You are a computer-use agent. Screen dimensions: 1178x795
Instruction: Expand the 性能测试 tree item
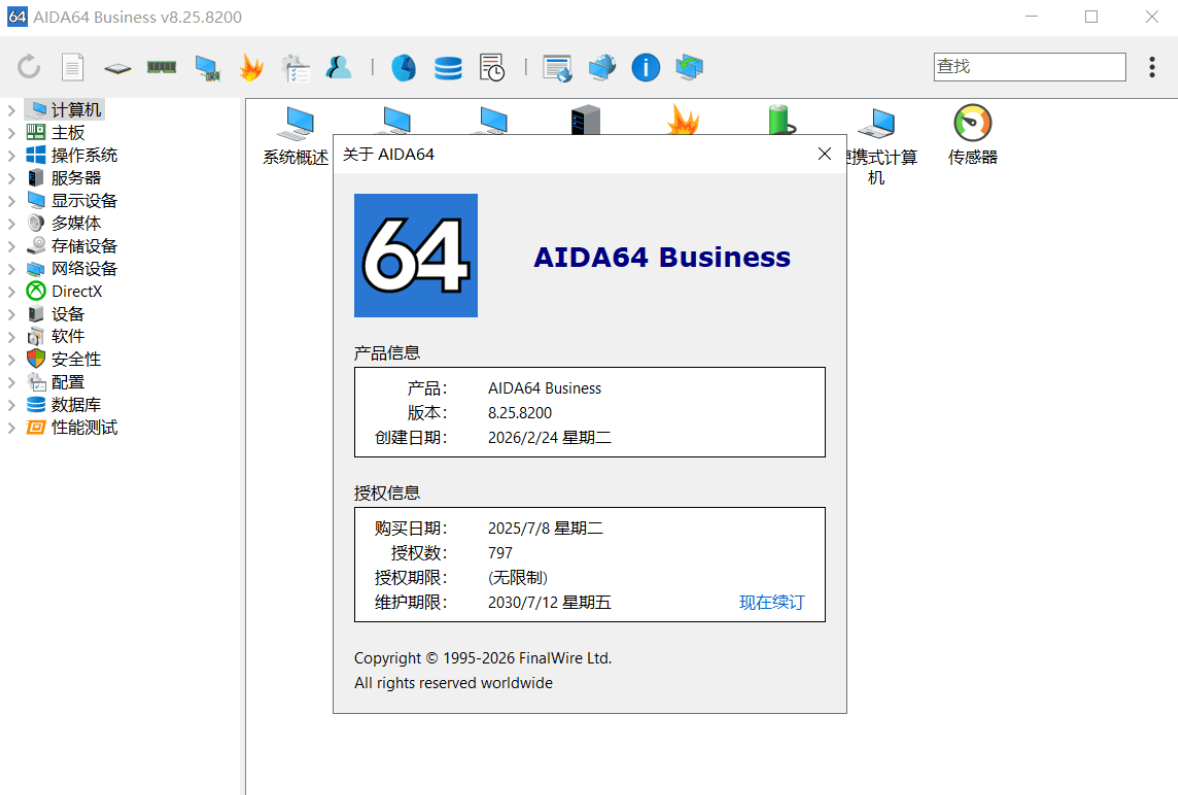[x=9, y=427]
